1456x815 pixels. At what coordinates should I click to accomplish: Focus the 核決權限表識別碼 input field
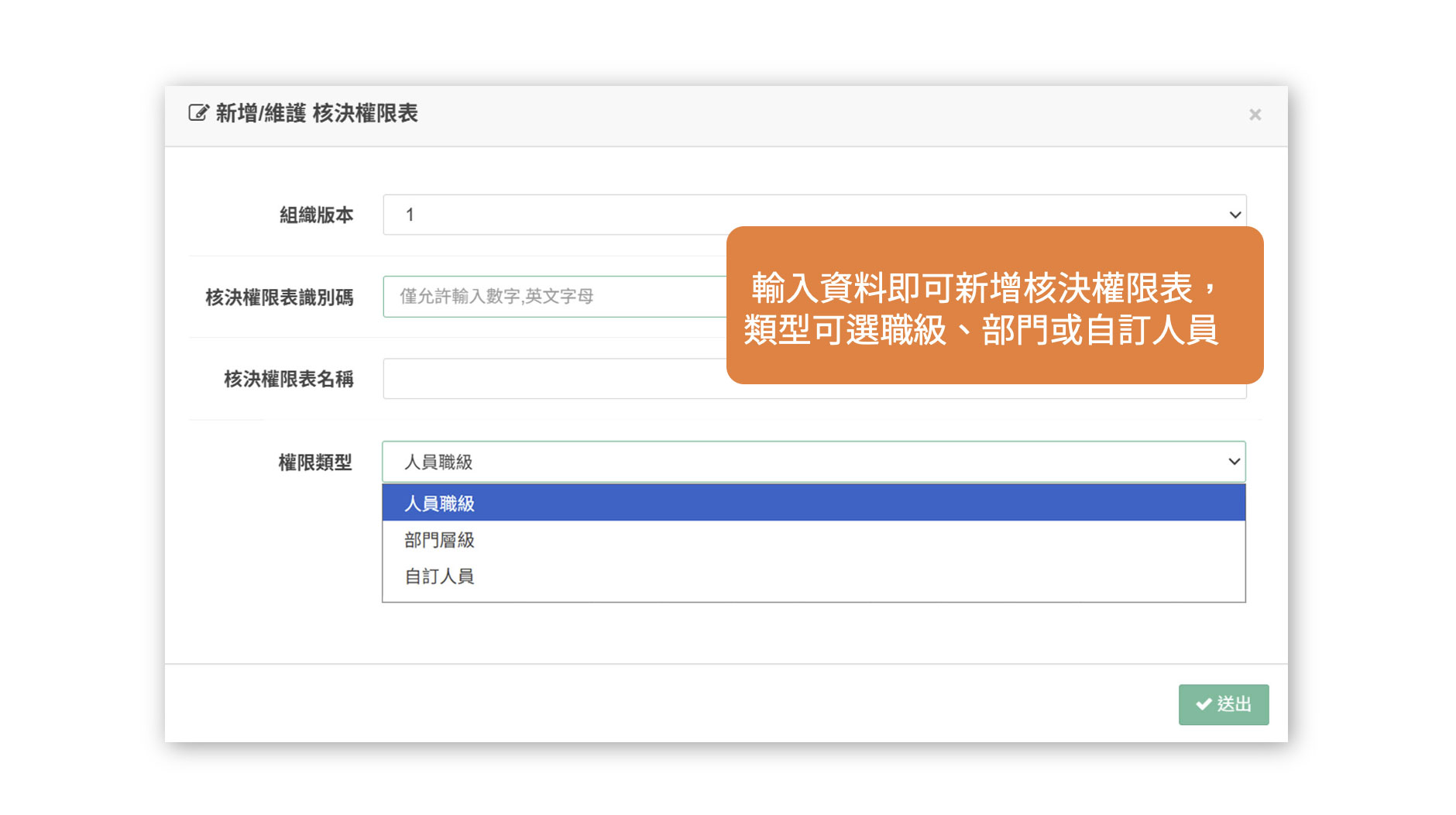coord(554,297)
